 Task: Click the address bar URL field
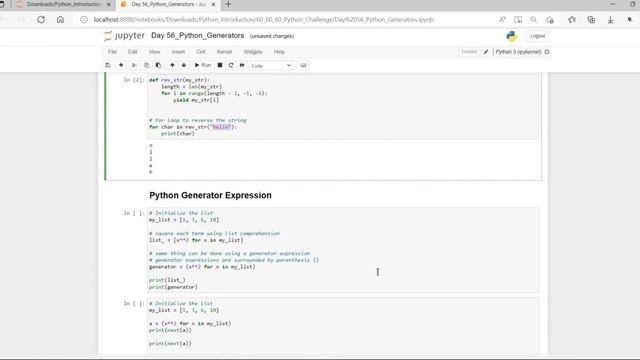click(264, 20)
